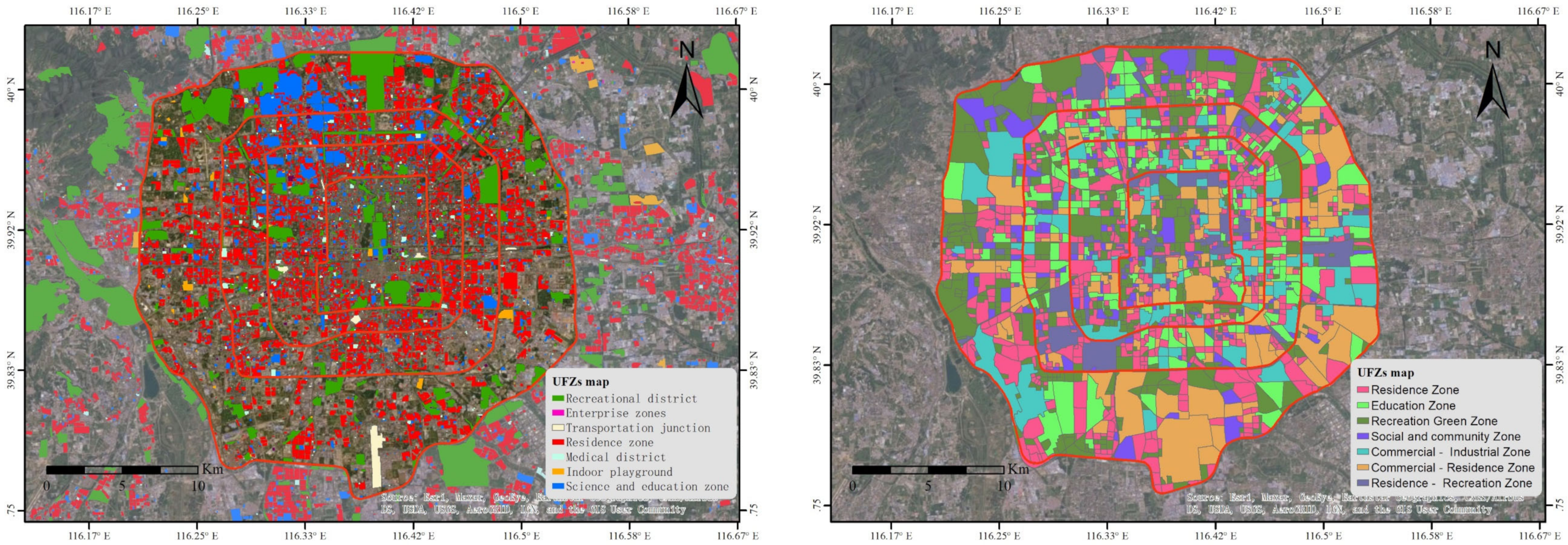Select the Transportation junction legend label

click(x=638, y=428)
